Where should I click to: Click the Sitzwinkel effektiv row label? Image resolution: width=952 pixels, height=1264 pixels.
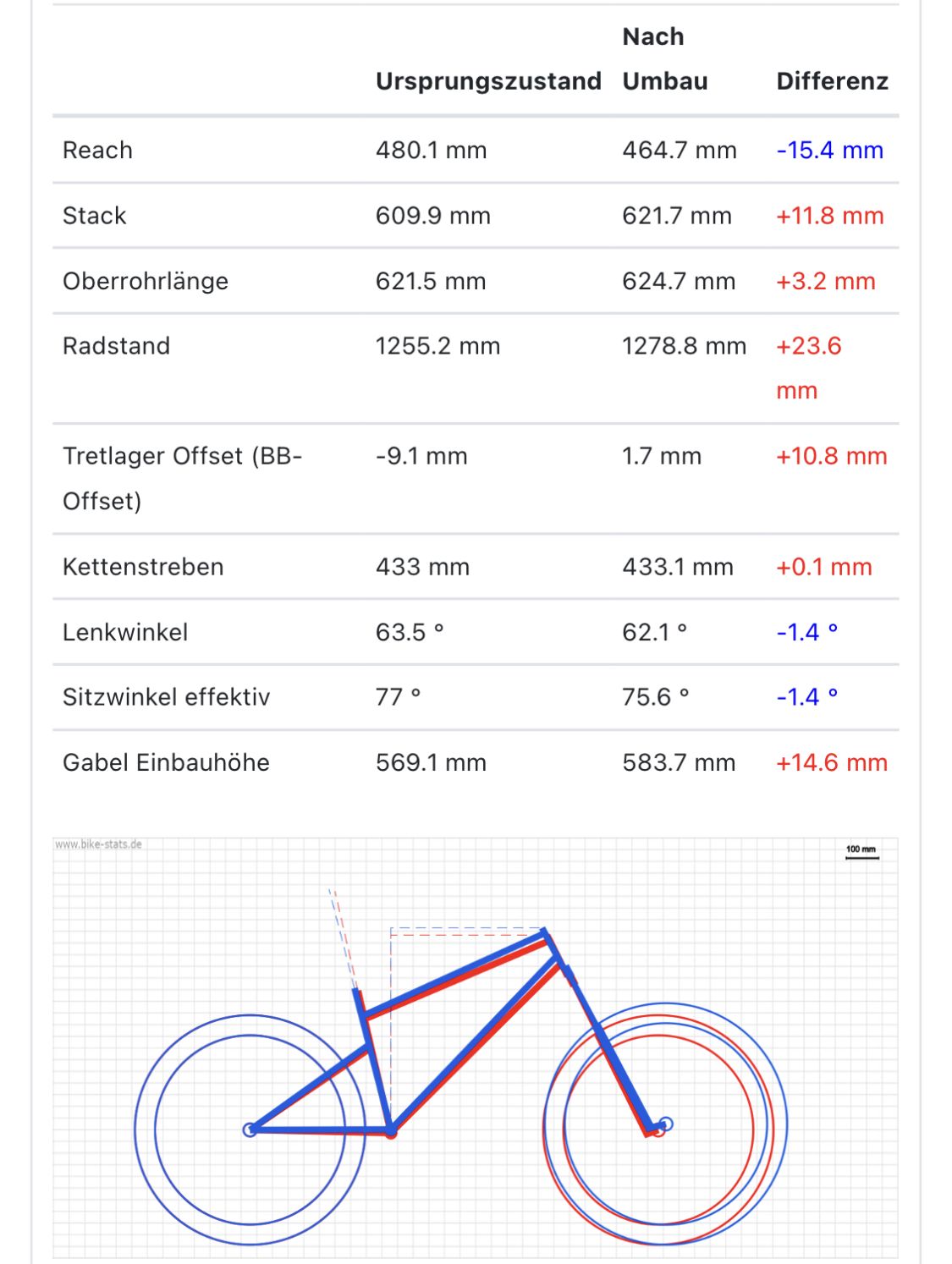166,697
